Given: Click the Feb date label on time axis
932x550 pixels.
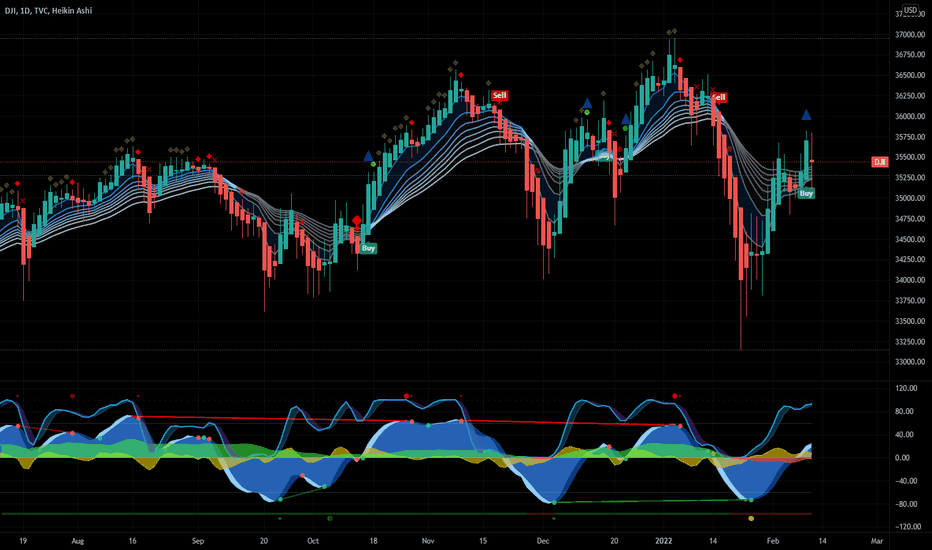Looking at the screenshot, I should click(772, 541).
